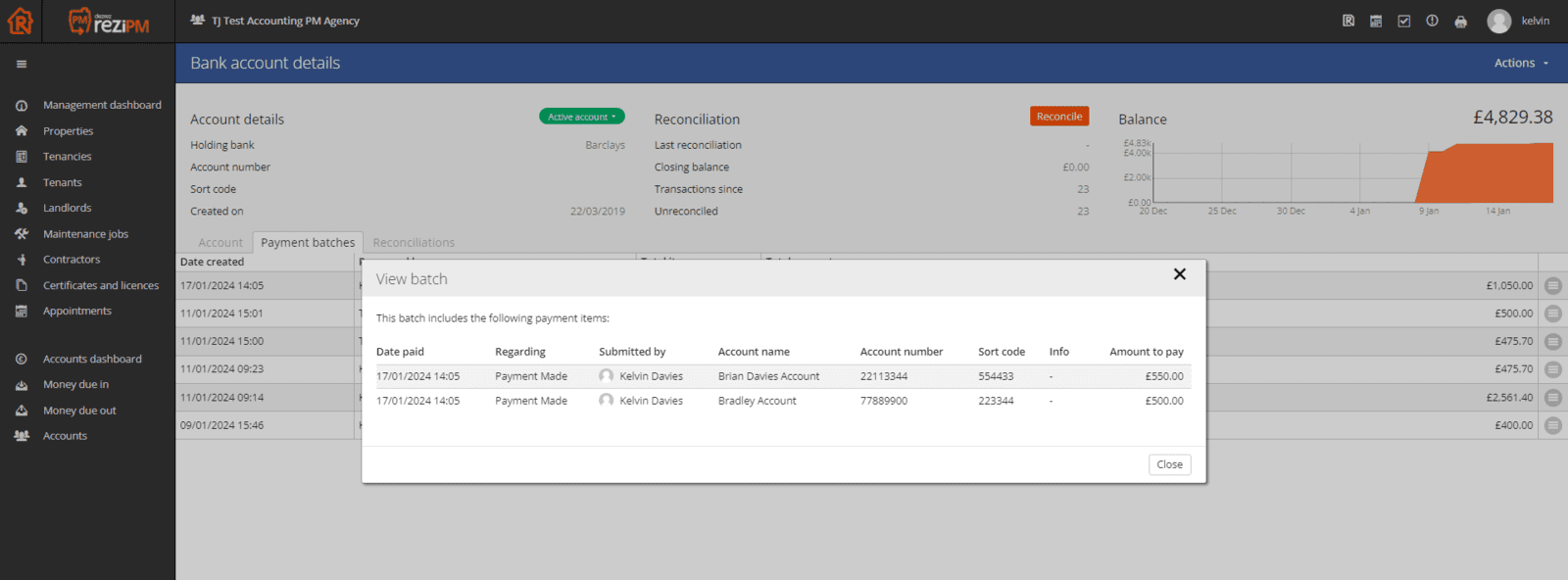Click the Management dashboard sidebar icon
Viewport: 1568px width, 580px height.
22,105
